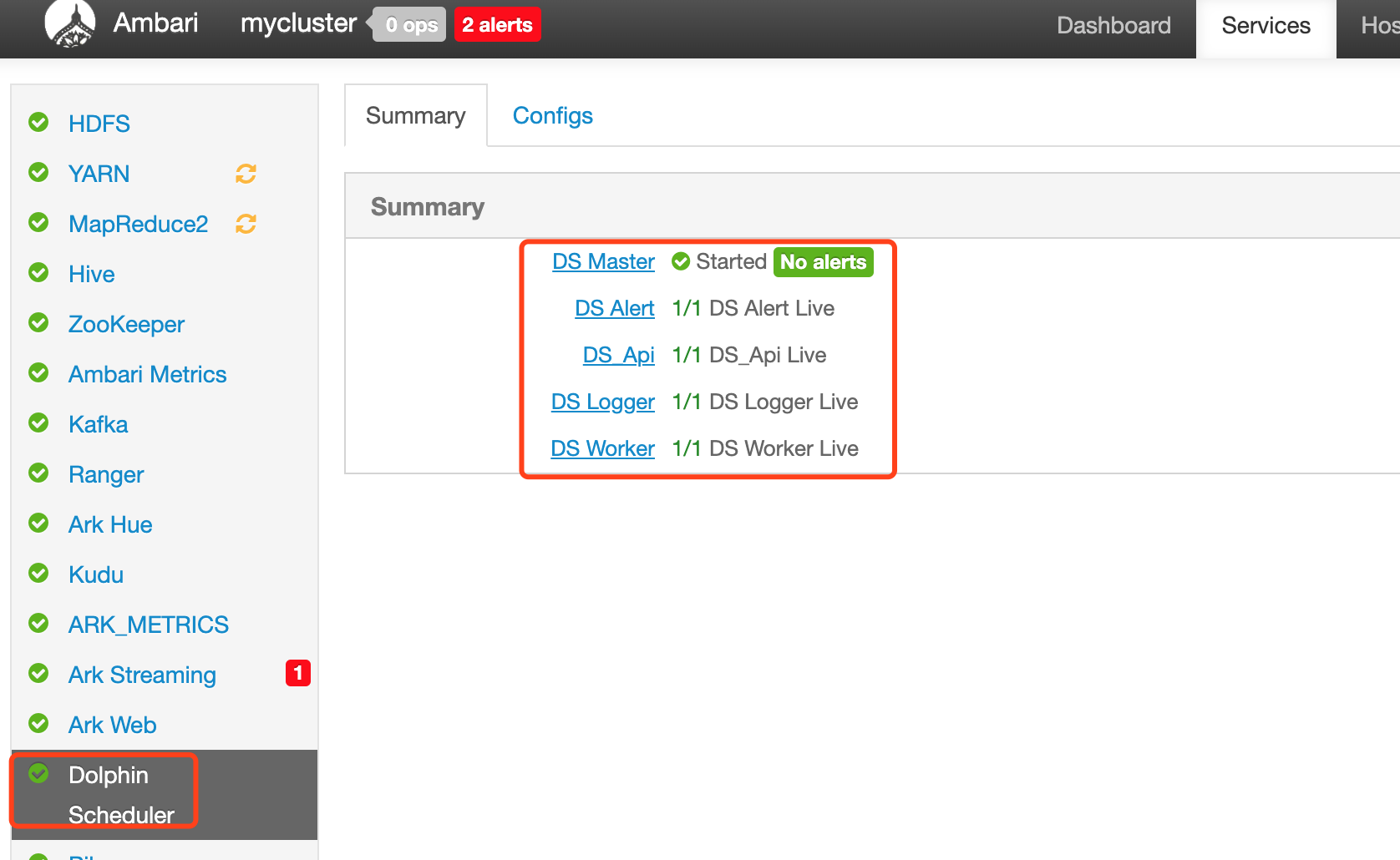Click the DS Master started status icon
Image resolution: width=1400 pixels, height=860 pixels.
pyautogui.click(x=681, y=262)
